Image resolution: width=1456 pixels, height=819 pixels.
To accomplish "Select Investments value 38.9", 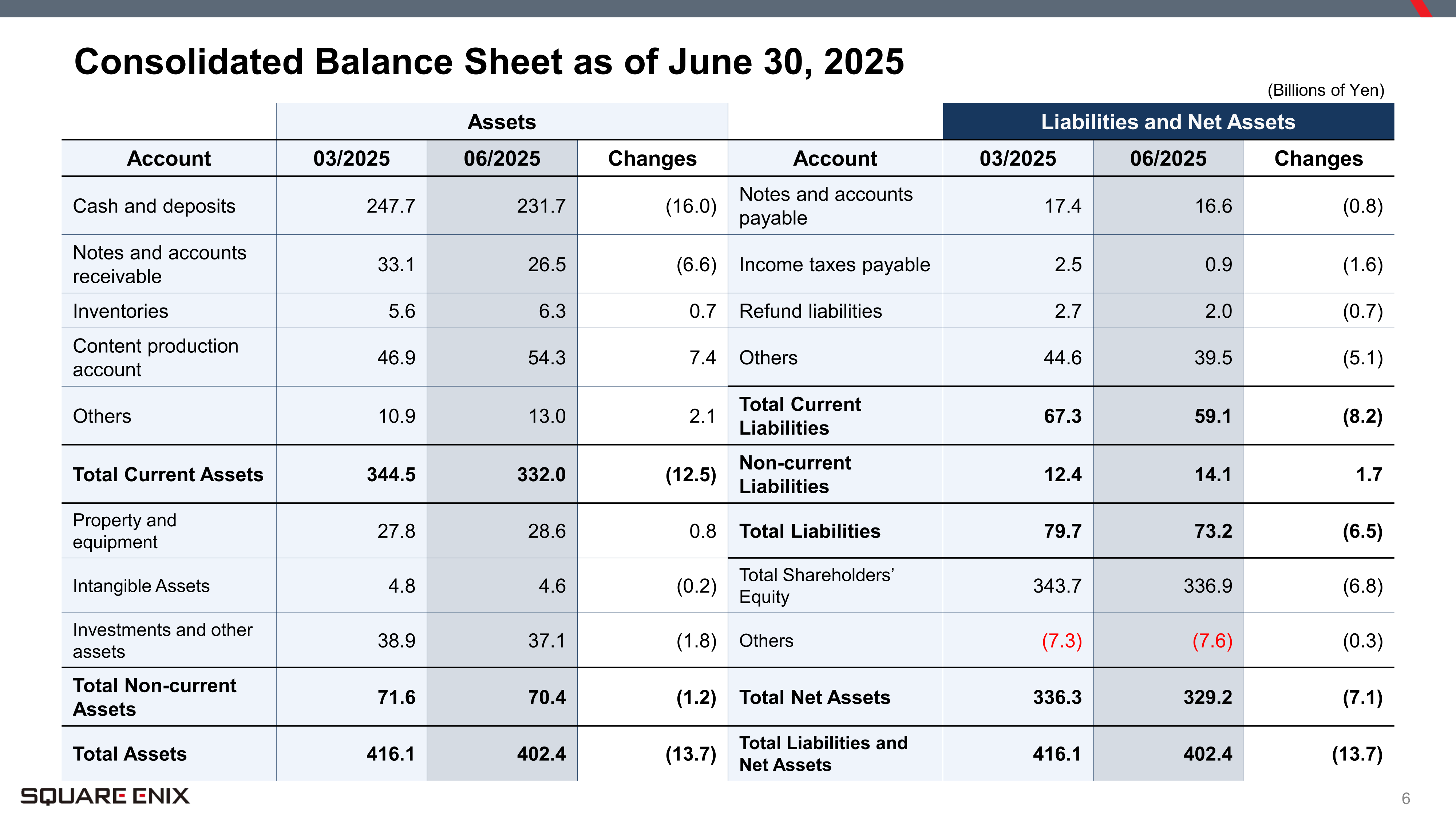I will (x=396, y=640).
